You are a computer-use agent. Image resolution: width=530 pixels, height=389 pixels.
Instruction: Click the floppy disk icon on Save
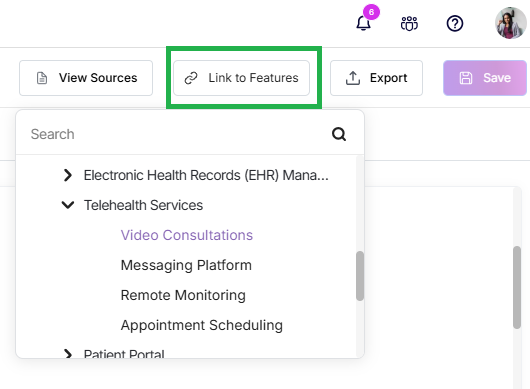[466, 78]
